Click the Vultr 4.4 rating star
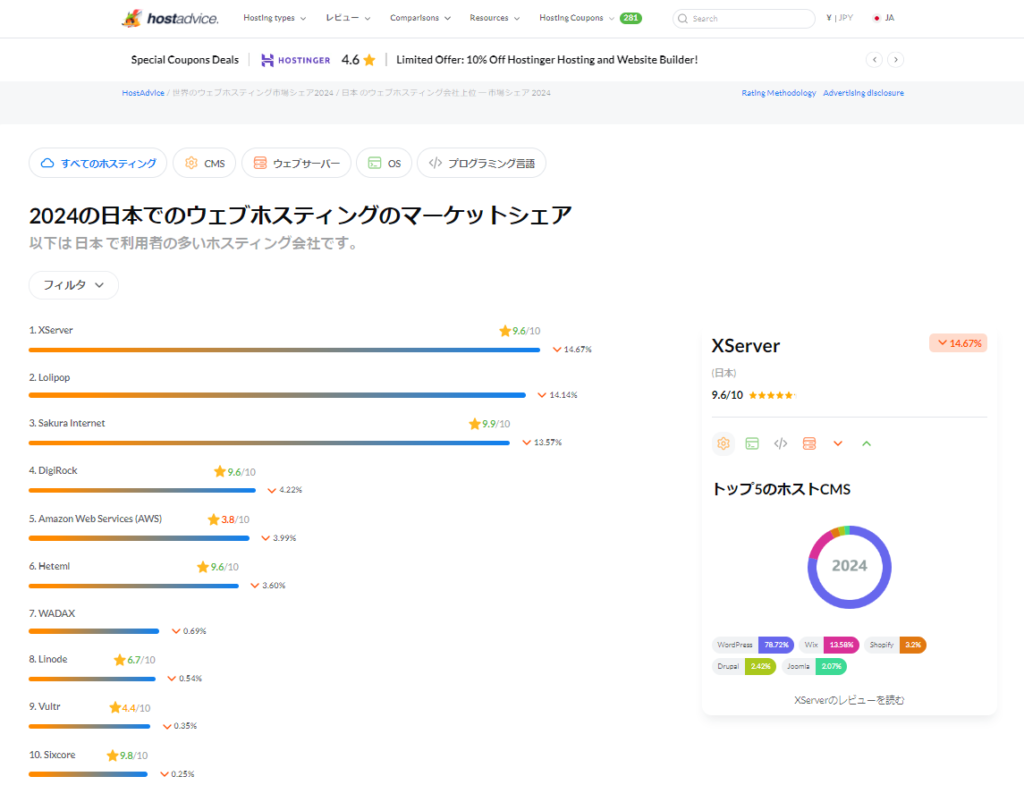This screenshot has height=785, width=1024. coord(115,707)
